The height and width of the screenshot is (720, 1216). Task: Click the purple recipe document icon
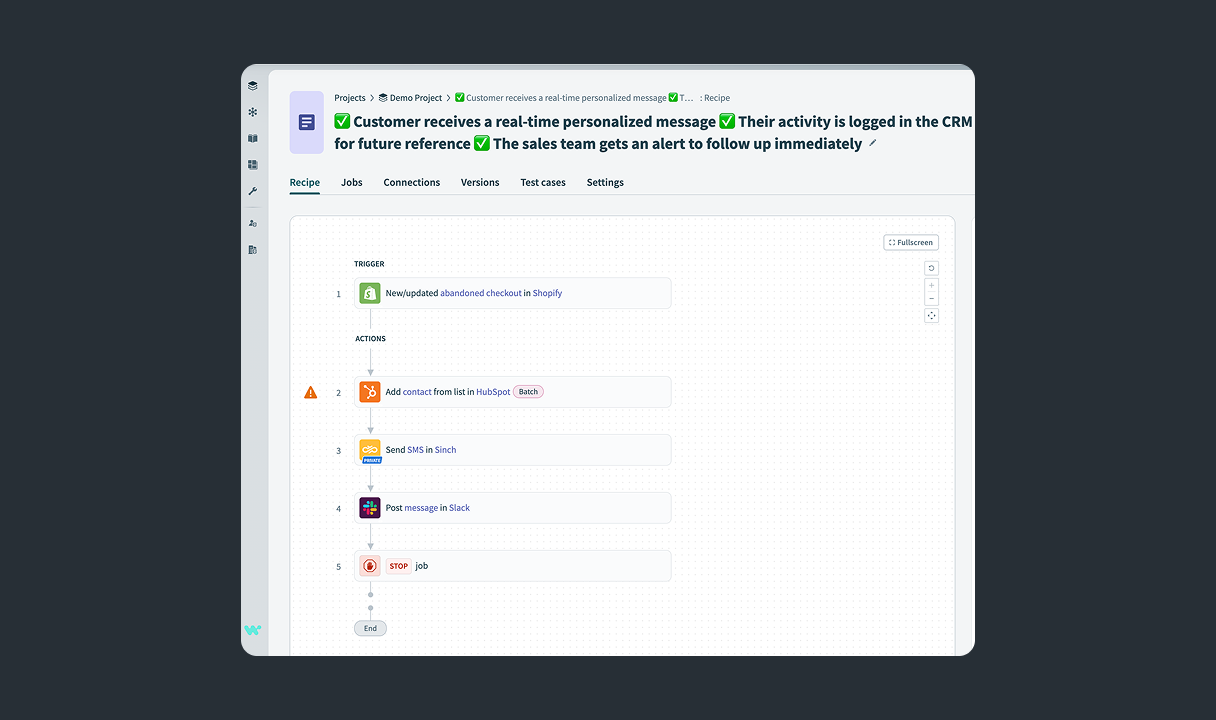coord(307,122)
